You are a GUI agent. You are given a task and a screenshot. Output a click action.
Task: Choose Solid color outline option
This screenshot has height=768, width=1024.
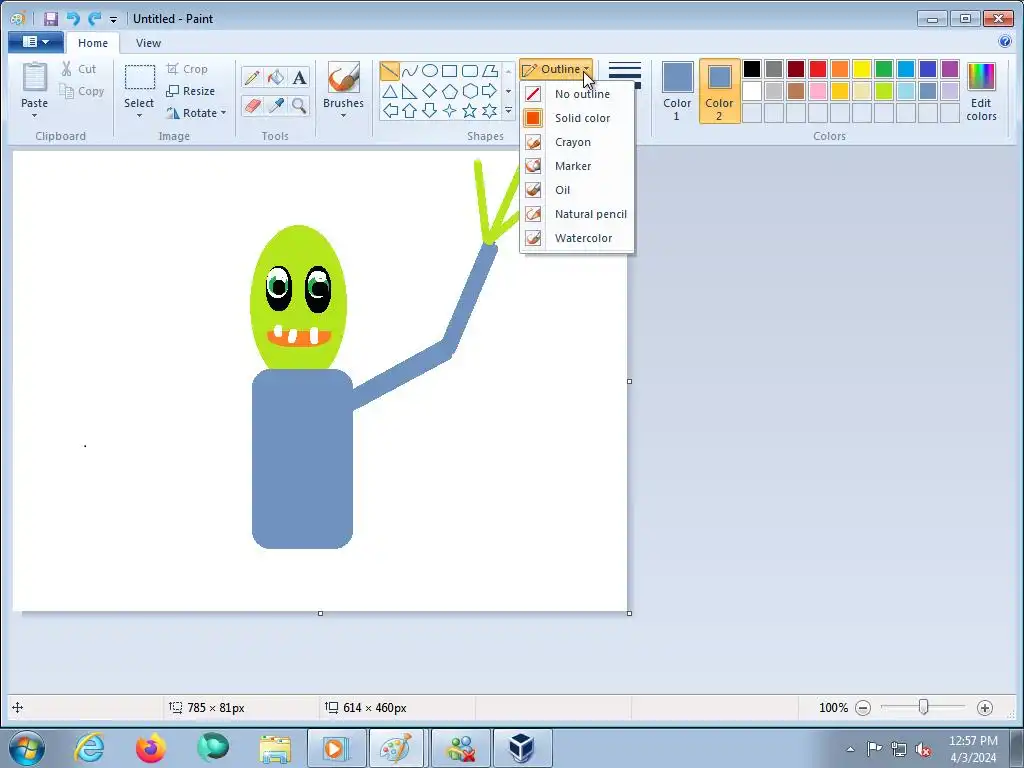point(577,118)
